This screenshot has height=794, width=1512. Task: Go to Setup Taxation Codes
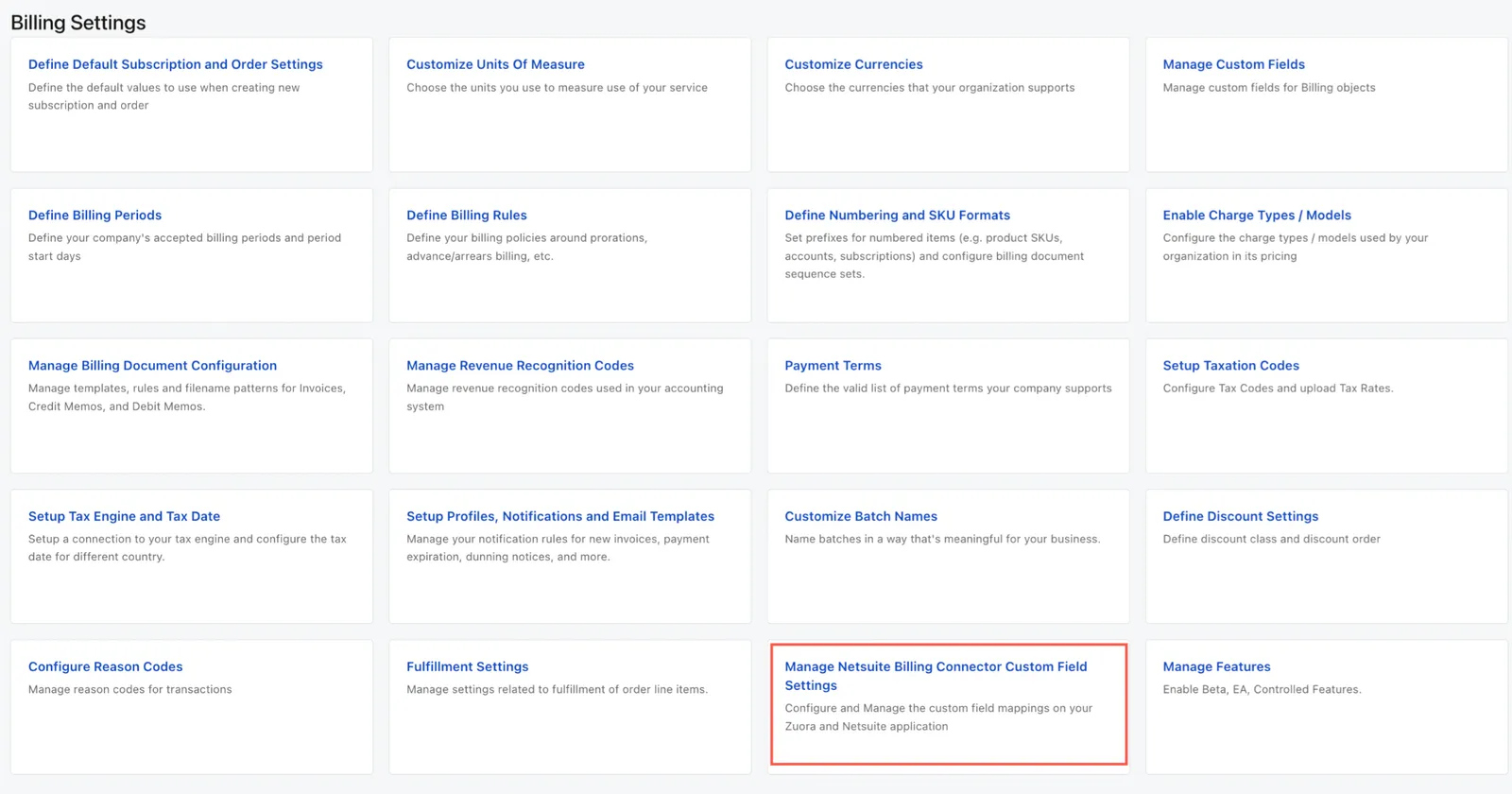[1230, 366]
